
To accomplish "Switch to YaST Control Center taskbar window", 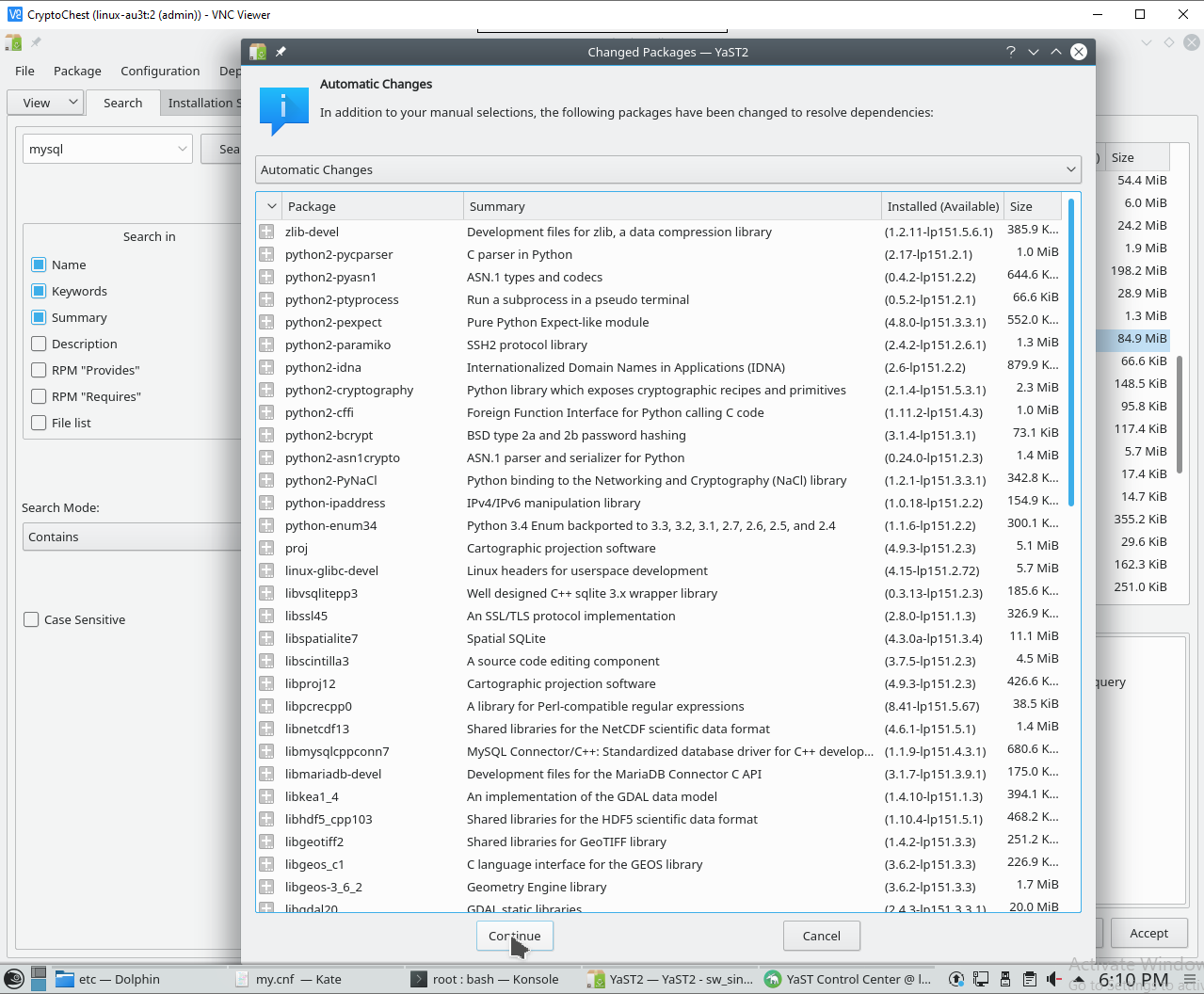I will 848,979.
